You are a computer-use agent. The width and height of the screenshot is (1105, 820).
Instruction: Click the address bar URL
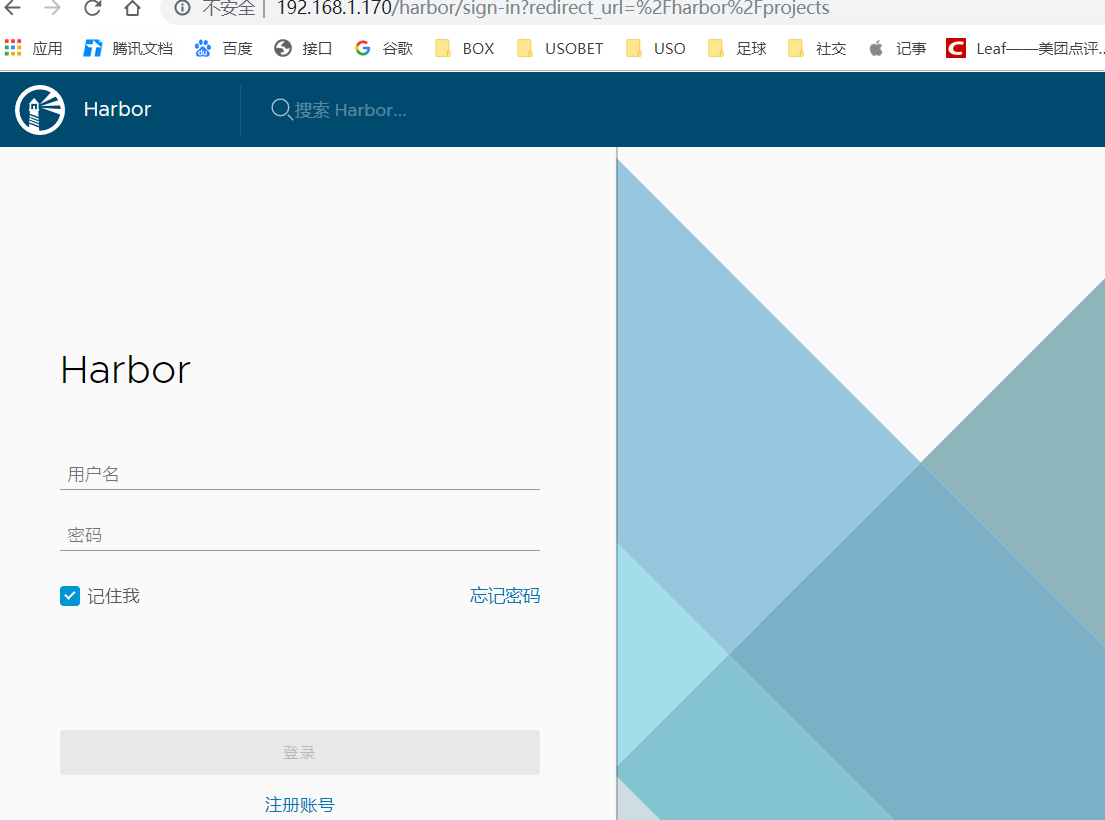[x=552, y=8]
